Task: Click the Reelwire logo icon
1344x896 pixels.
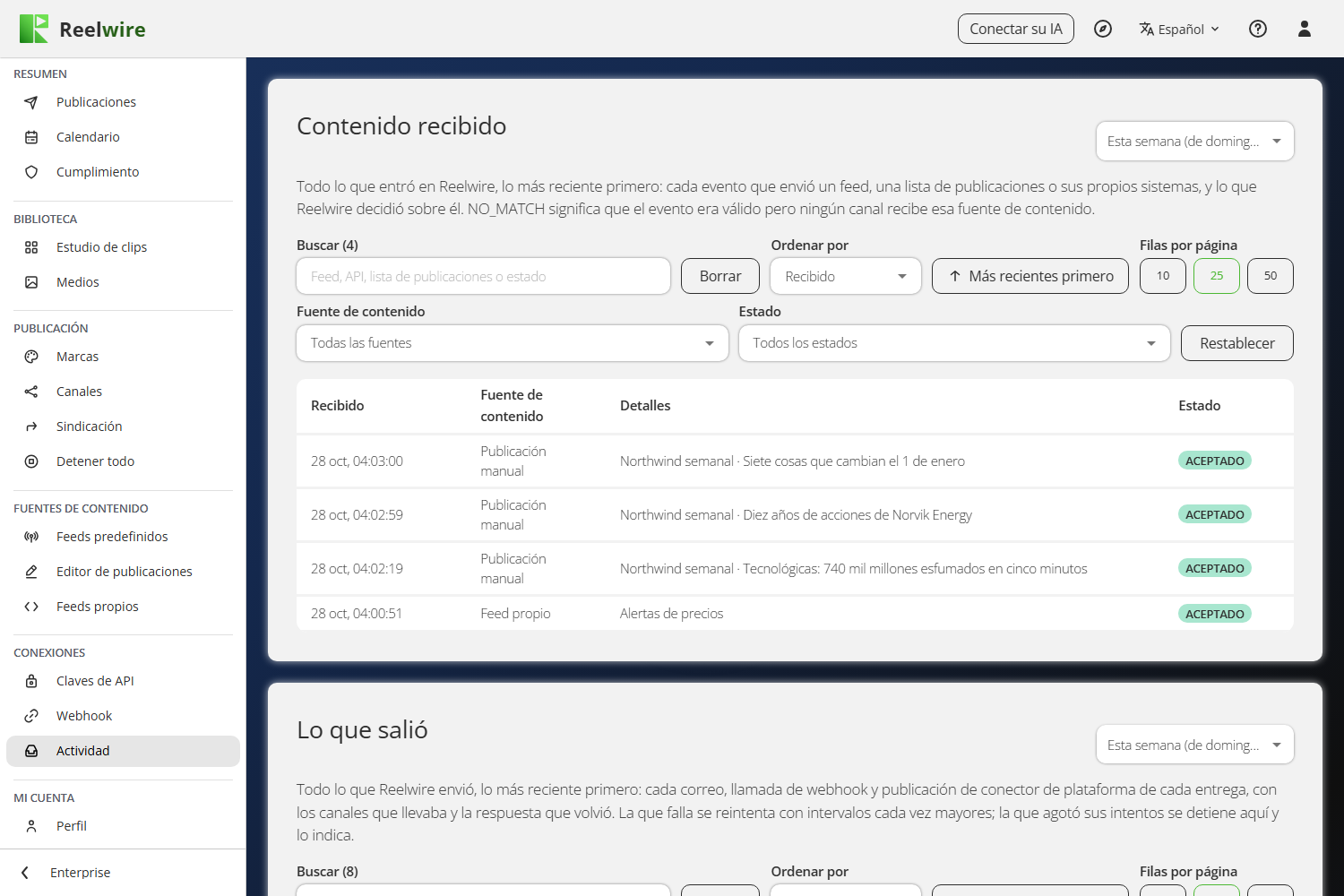Action: coord(34,29)
